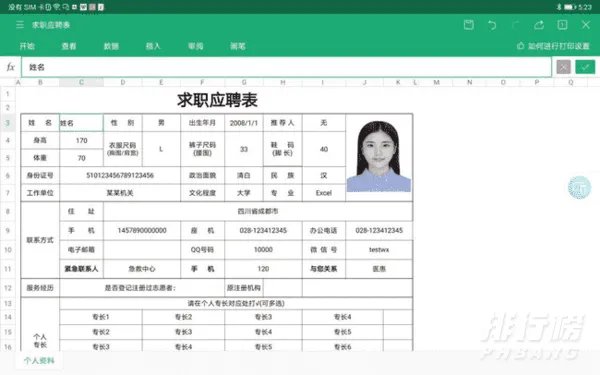The height and width of the screenshot is (375, 600).
Task: Cancel the cell edit with the grey X
Action: click(563, 67)
